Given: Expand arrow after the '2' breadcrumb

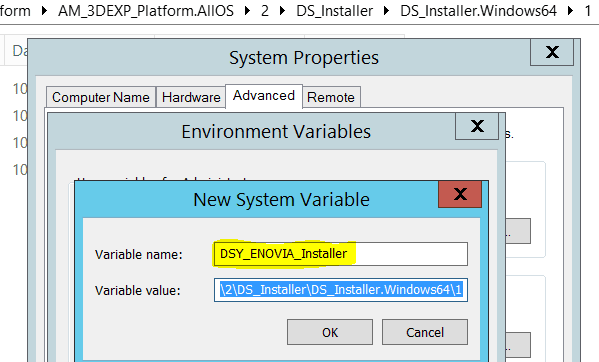Looking at the screenshot, I should [283, 11].
